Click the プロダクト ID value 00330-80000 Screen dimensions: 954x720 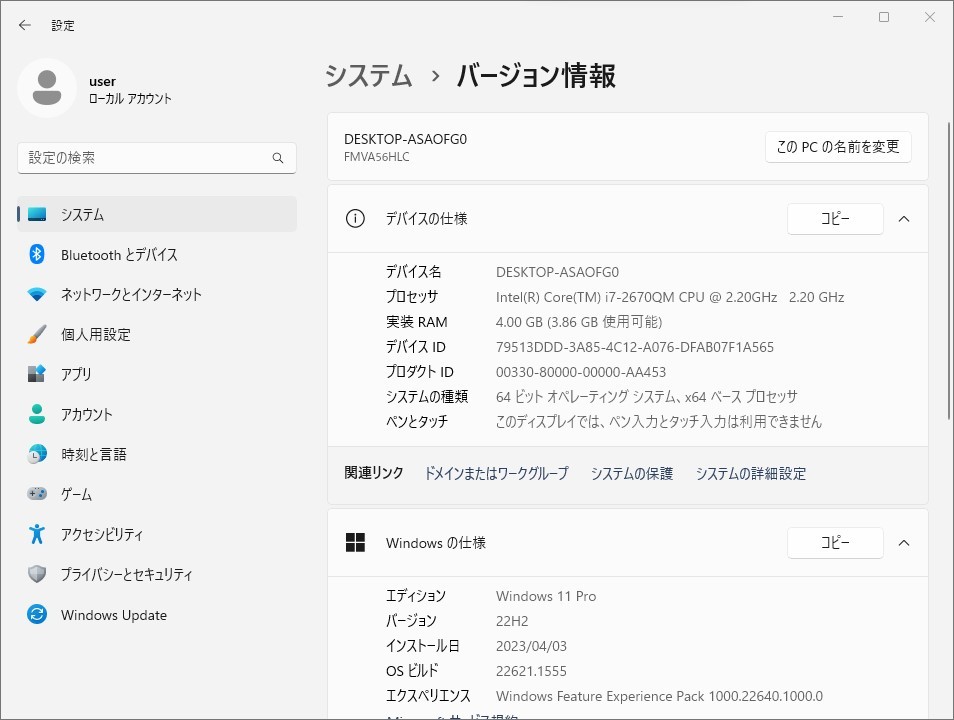click(580, 372)
